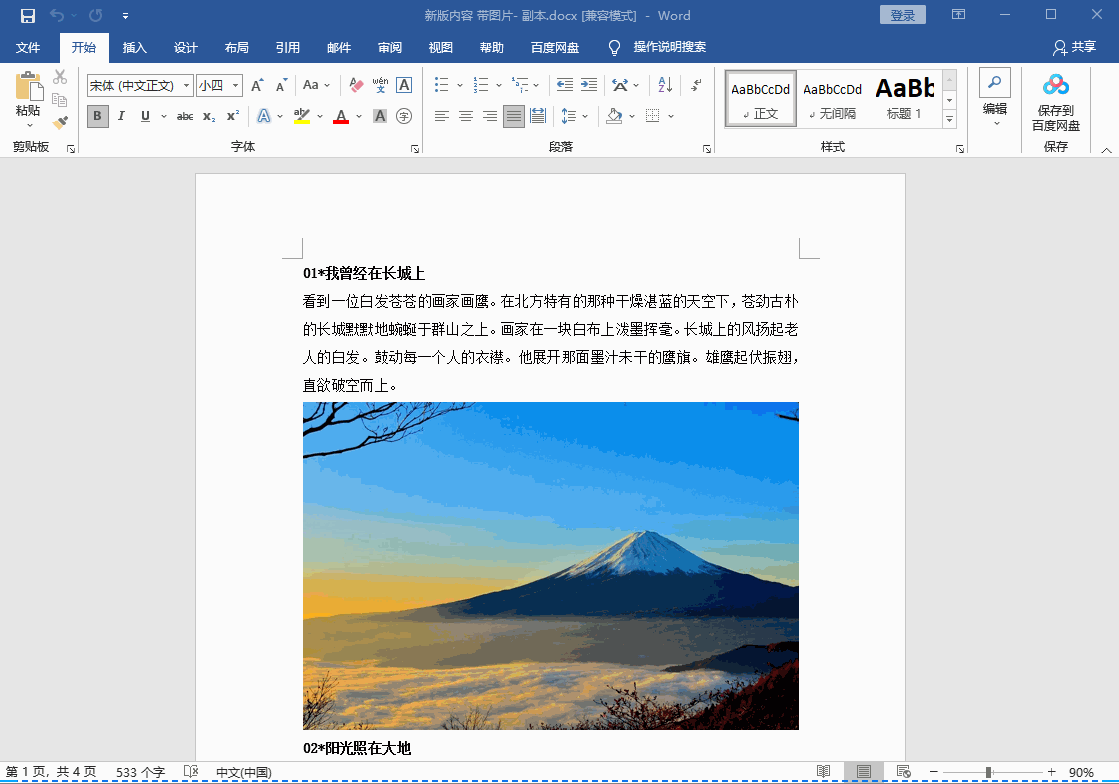Click the Format Painter brush icon

pos(60,122)
